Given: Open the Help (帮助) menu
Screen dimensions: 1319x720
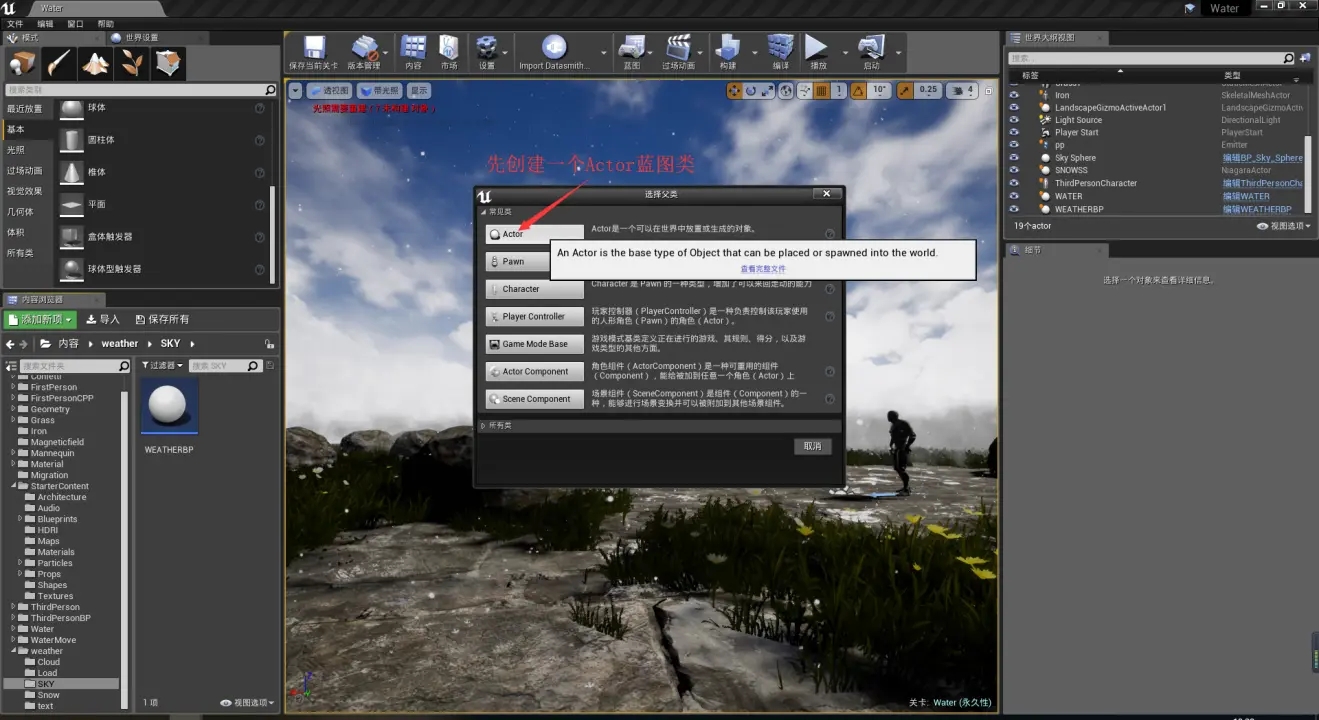Looking at the screenshot, I should point(106,23).
